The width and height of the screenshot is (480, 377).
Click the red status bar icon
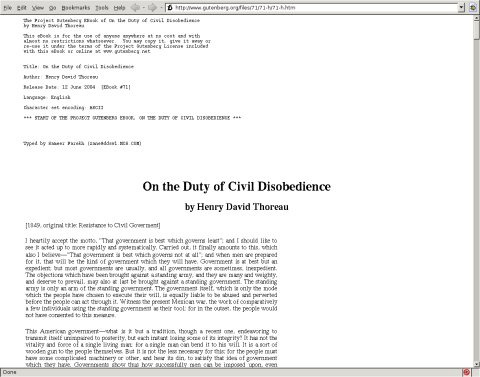467,372
